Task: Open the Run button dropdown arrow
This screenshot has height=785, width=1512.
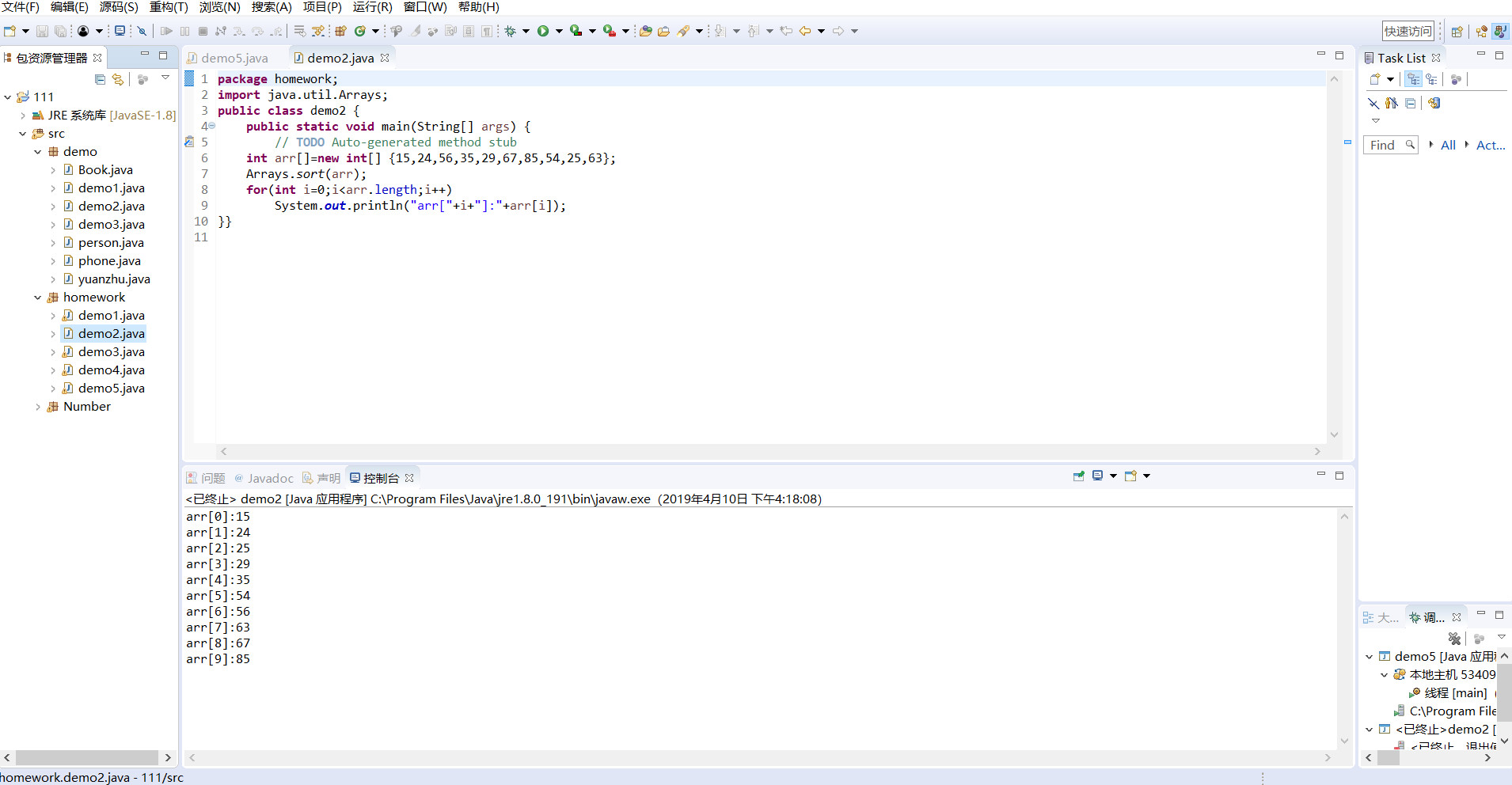Action: [x=559, y=31]
